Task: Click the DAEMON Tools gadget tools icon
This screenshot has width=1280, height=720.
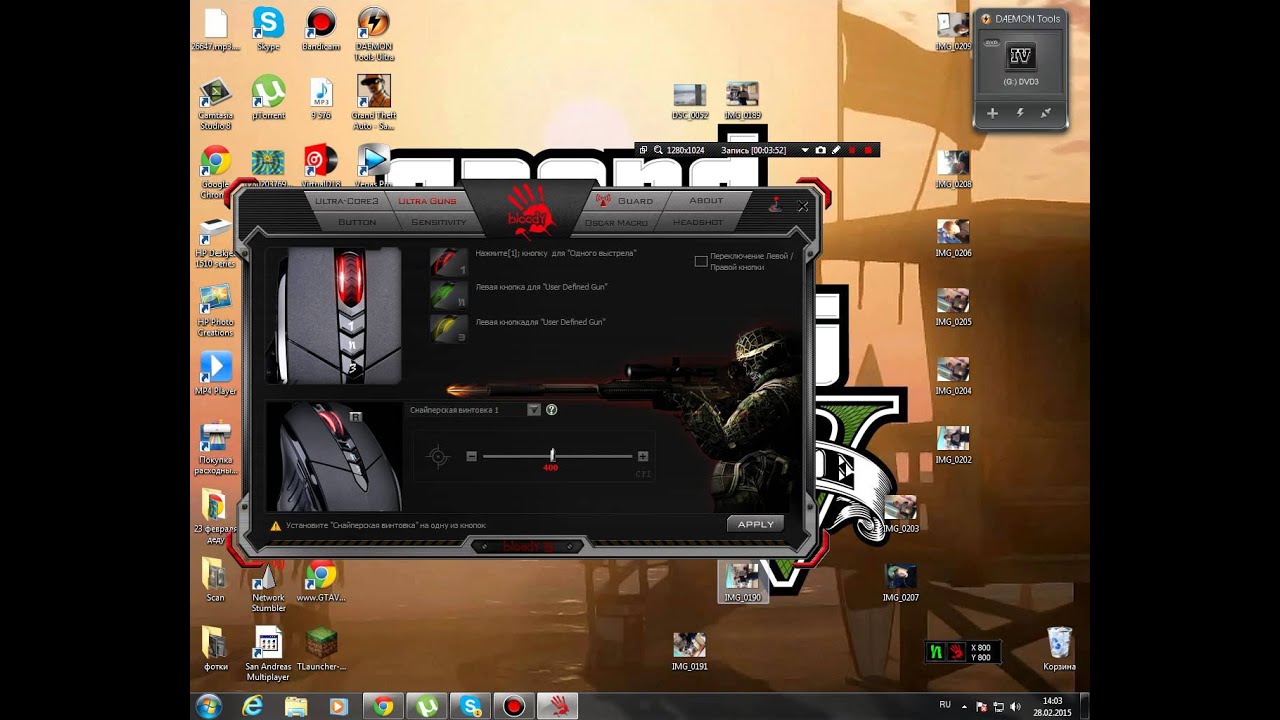Action: point(1046,113)
